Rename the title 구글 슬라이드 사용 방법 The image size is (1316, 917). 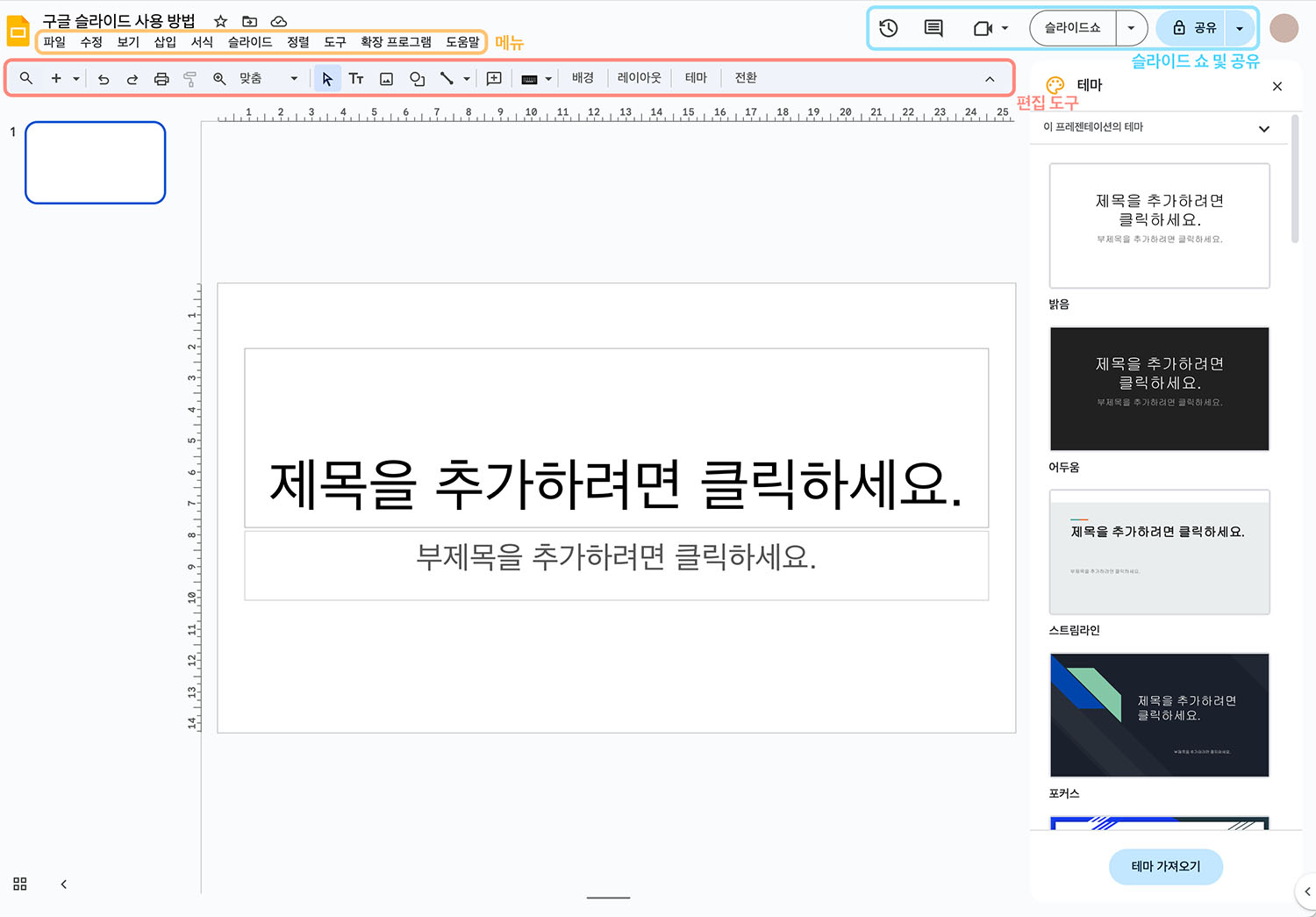click(119, 21)
